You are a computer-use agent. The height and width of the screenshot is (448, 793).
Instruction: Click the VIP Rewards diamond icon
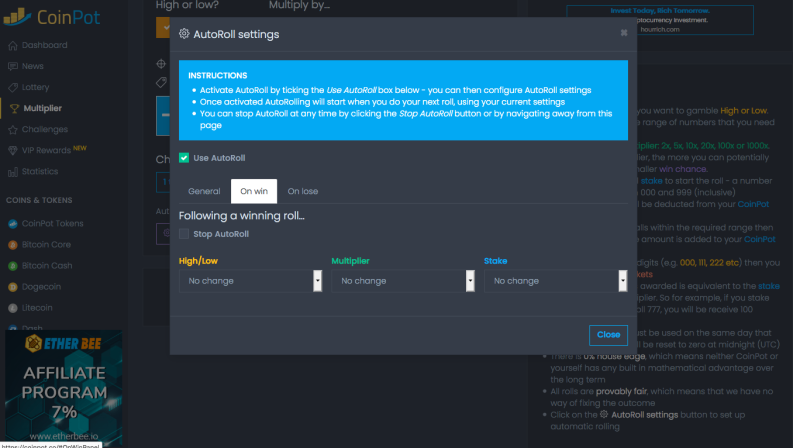[x=13, y=151]
